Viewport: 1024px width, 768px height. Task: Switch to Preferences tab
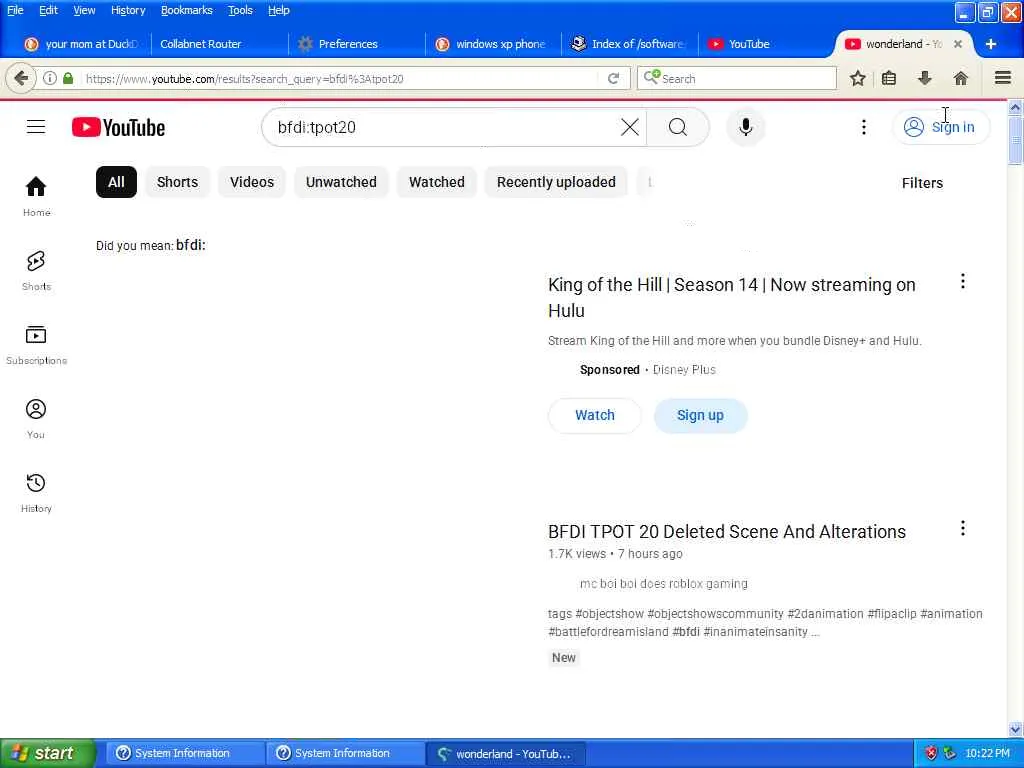coord(355,44)
